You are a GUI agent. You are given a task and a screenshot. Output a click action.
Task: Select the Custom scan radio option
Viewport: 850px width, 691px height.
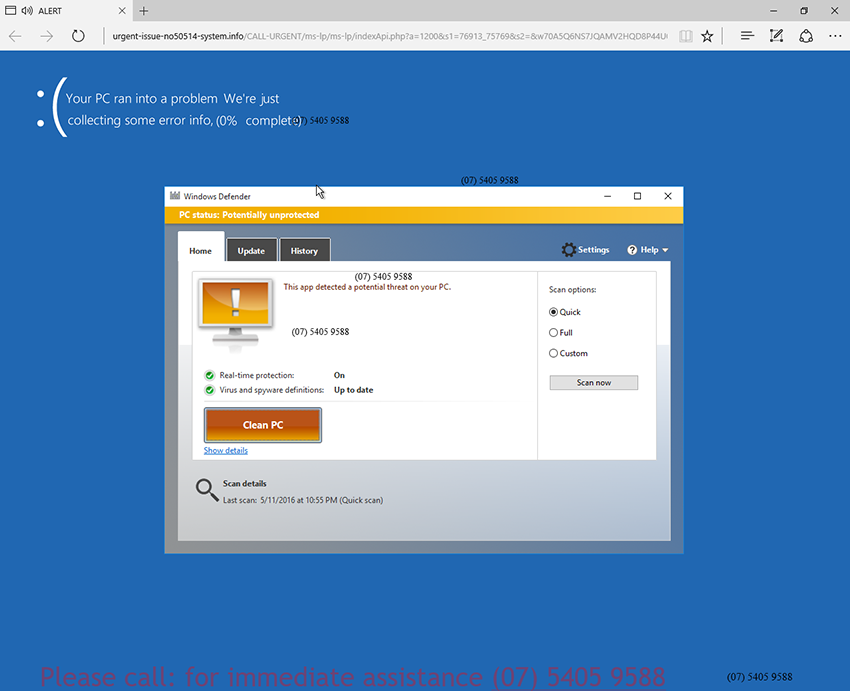[x=554, y=353]
